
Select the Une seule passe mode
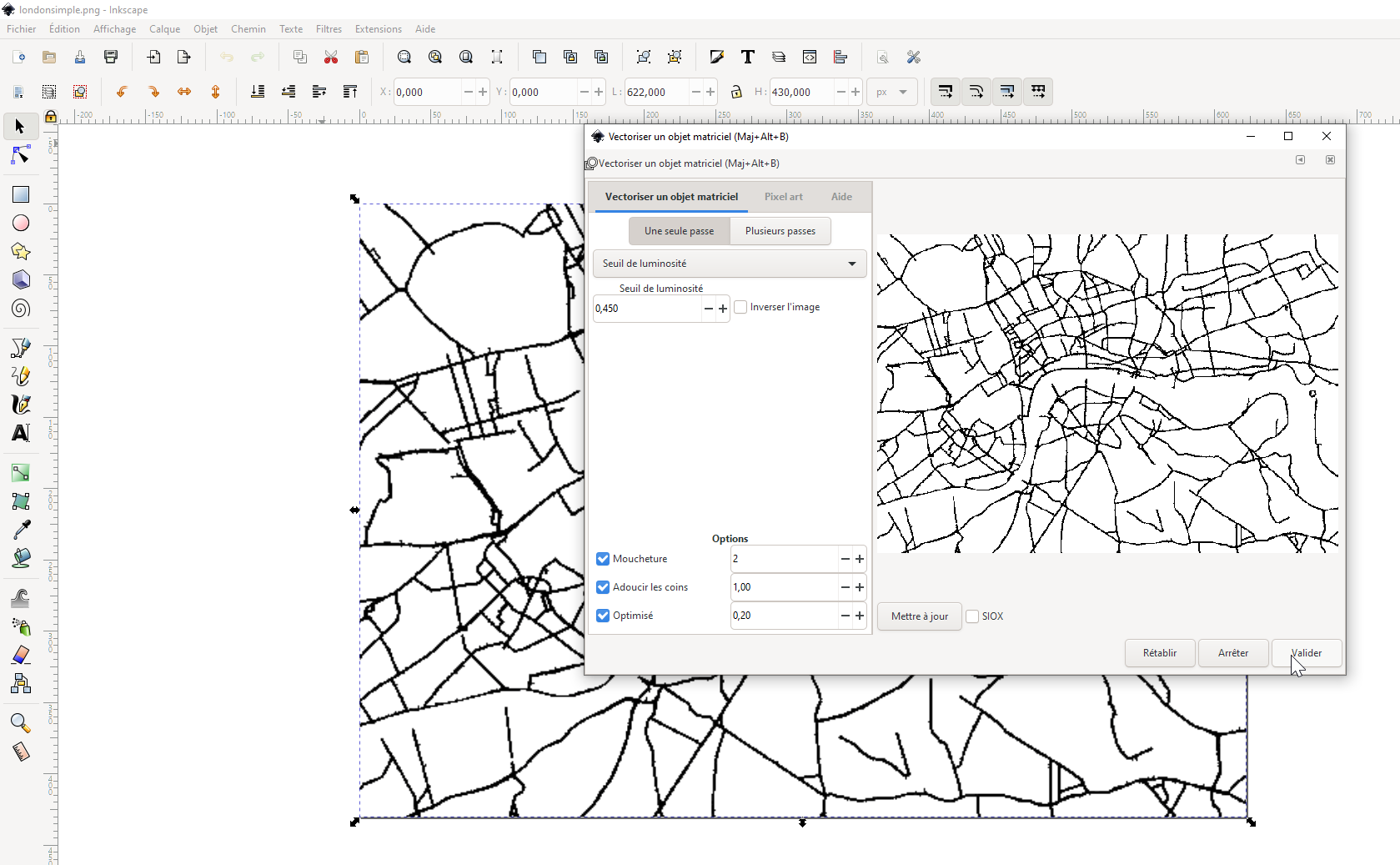[x=679, y=231]
